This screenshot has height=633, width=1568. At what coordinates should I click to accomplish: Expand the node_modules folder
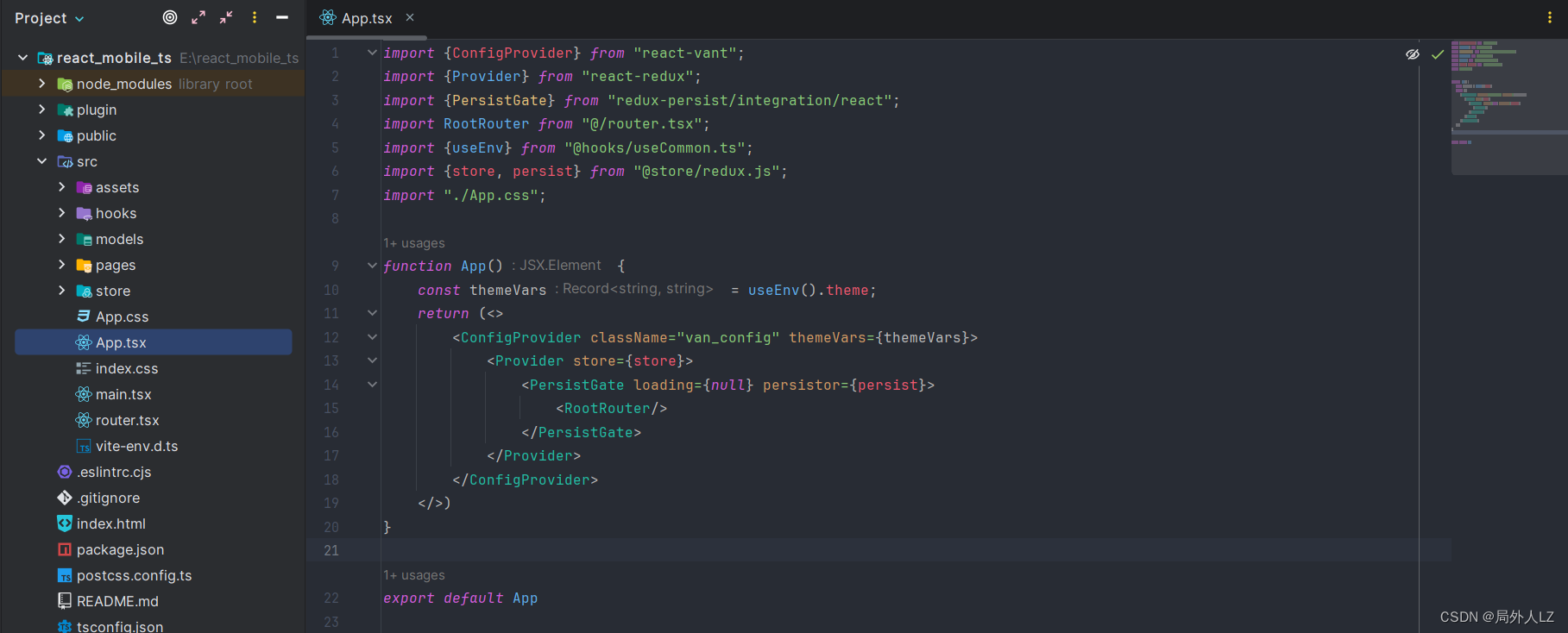tap(41, 84)
